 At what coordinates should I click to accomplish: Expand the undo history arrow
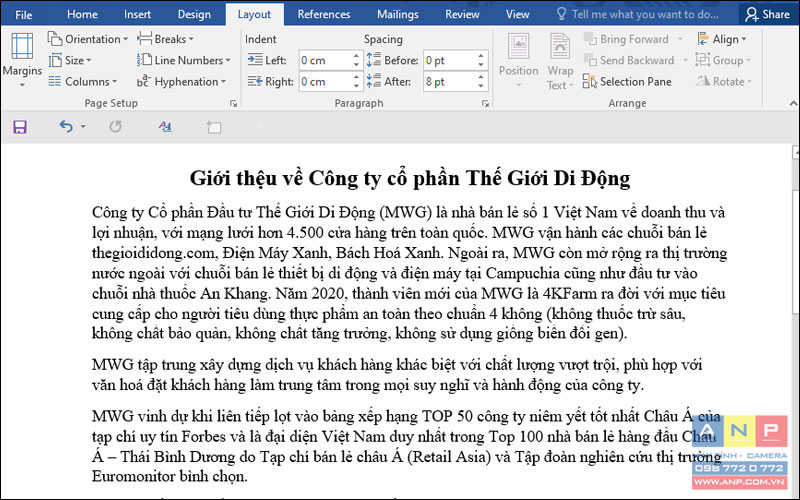click(x=83, y=126)
